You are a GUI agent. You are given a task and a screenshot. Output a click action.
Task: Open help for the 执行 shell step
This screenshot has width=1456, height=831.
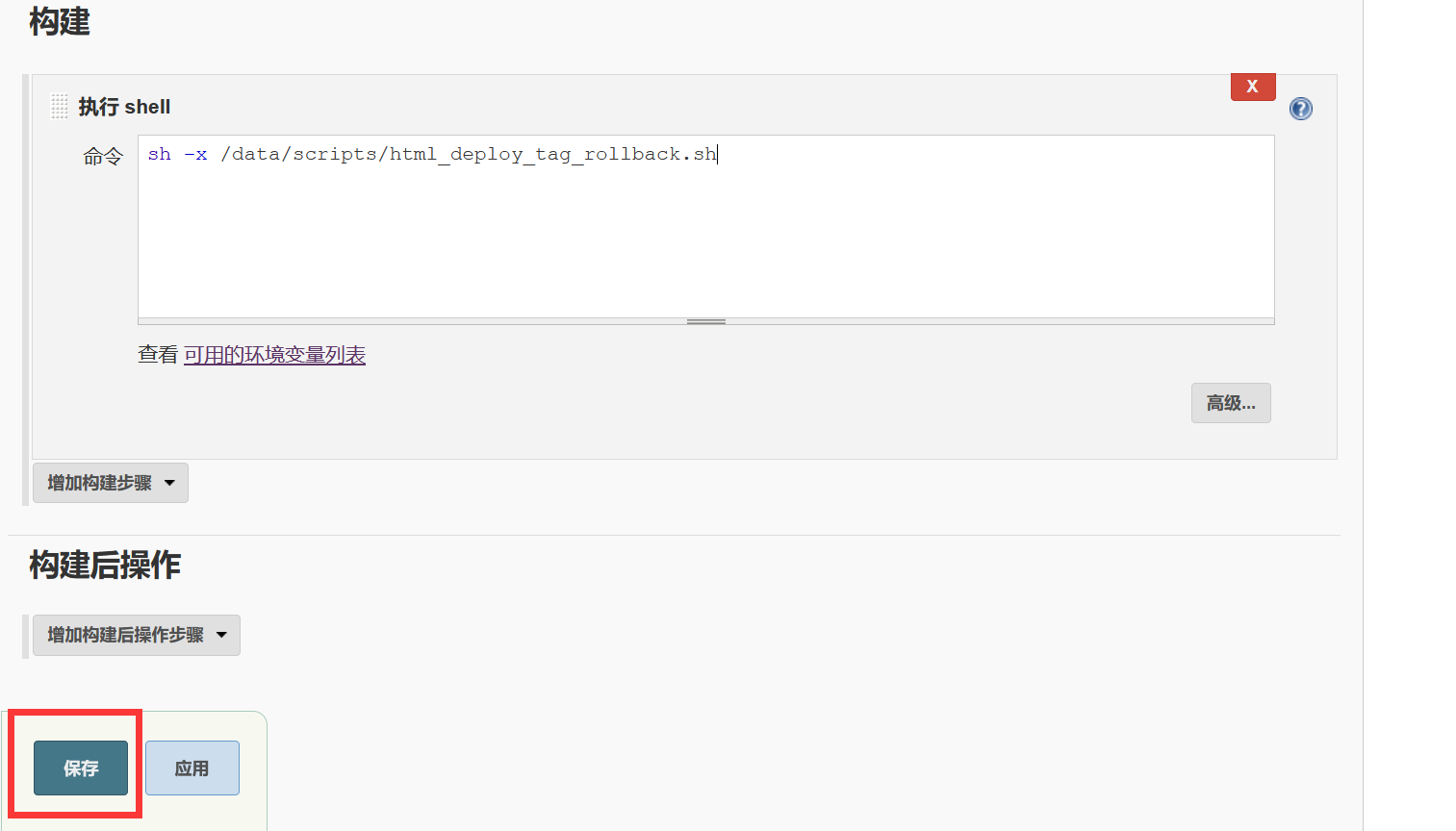coord(1300,109)
